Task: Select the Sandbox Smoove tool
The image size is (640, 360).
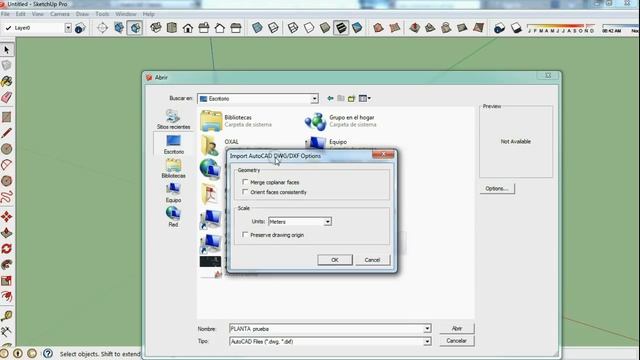Action: coord(414,28)
